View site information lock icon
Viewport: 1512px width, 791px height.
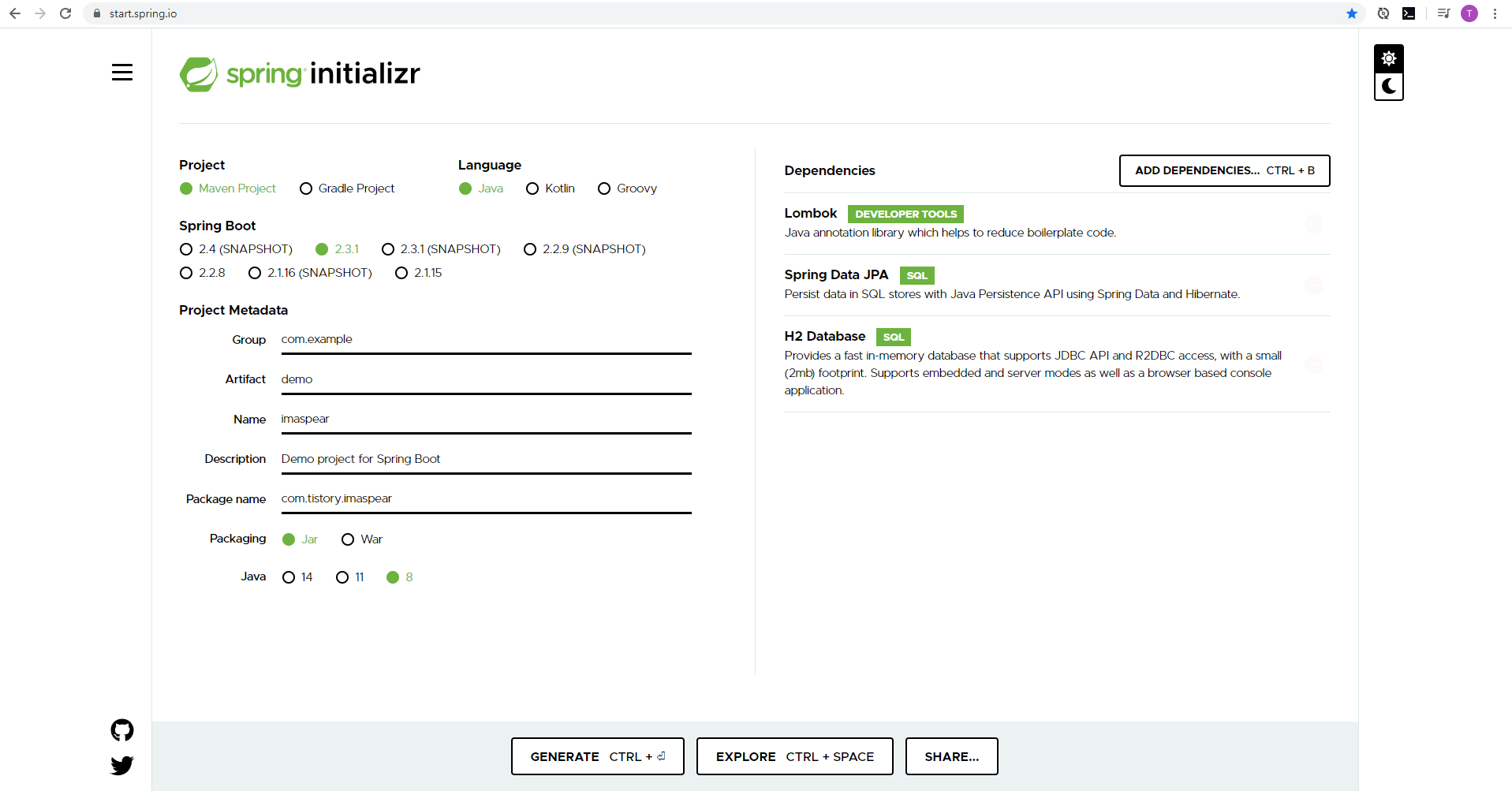(97, 13)
